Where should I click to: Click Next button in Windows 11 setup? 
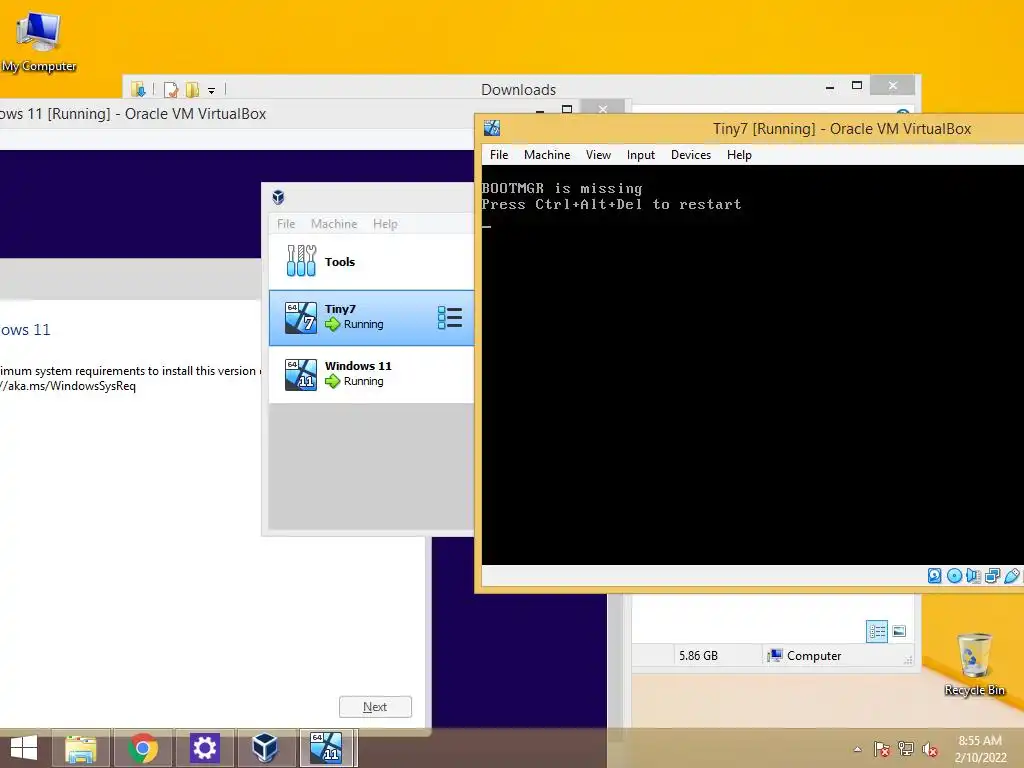(x=376, y=707)
